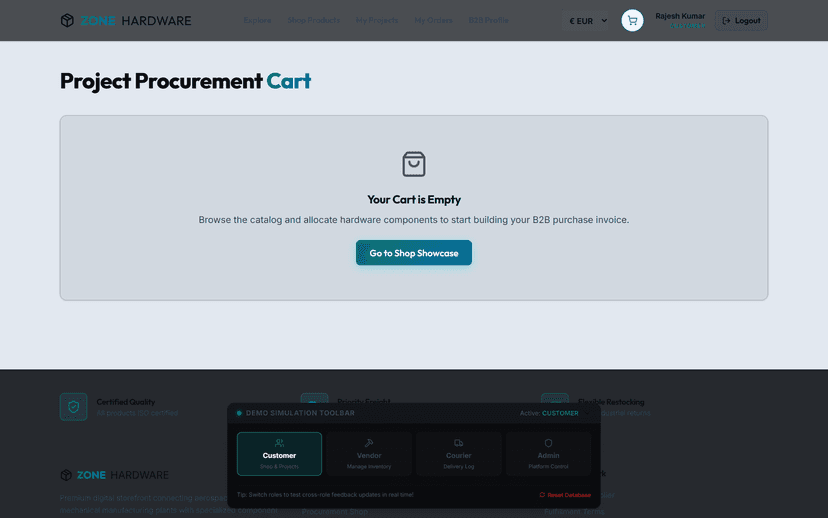Switch to the Vendor role
This screenshot has height=518, width=828.
[369, 454]
